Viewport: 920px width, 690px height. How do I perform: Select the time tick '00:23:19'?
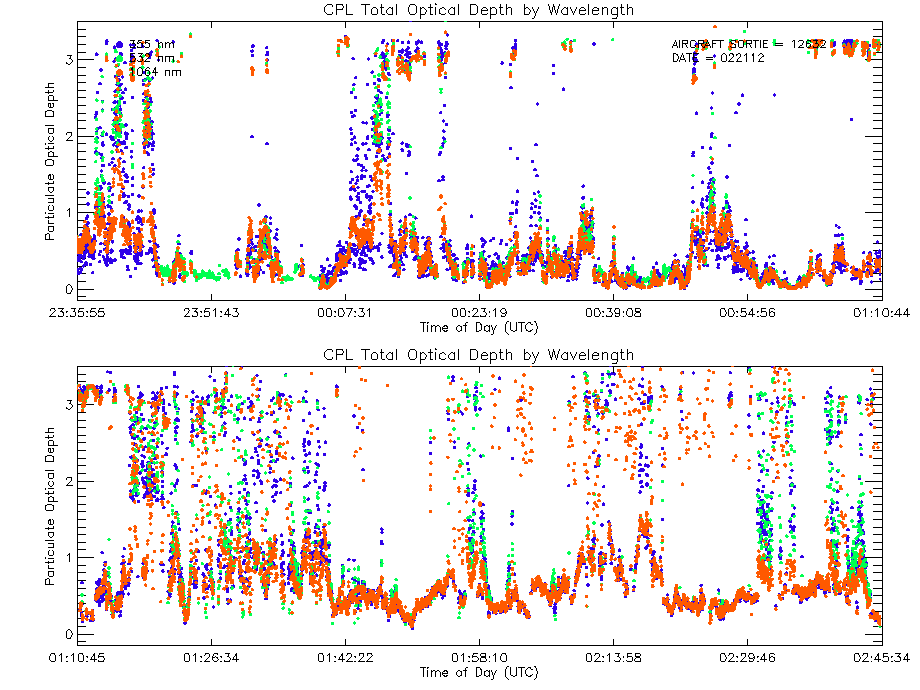(x=479, y=313)
